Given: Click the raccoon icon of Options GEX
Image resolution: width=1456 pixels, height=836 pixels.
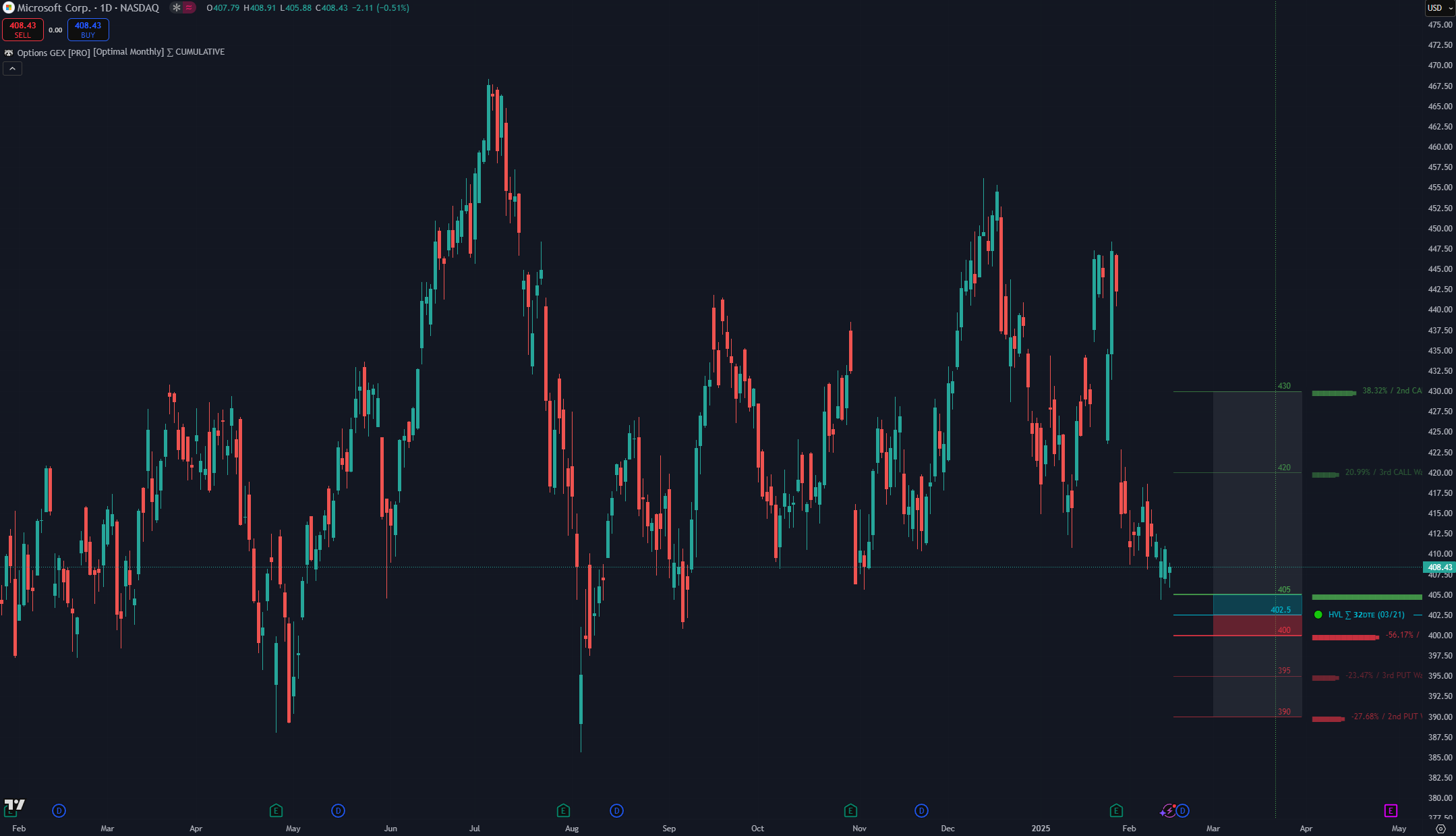Looking at the screenshot, I should point(9,53).
